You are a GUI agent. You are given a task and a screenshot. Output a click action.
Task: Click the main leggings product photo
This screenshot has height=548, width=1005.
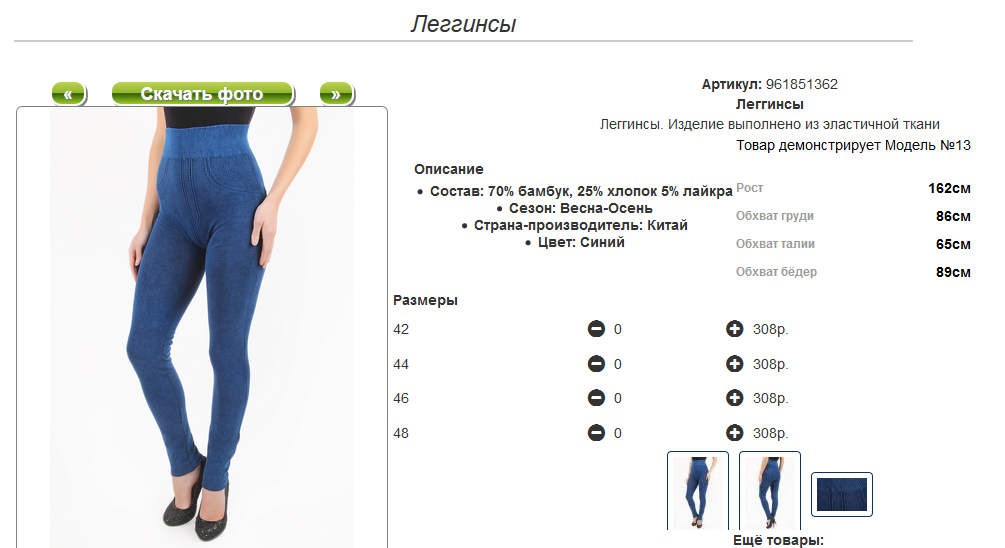[x=202, y=328]
